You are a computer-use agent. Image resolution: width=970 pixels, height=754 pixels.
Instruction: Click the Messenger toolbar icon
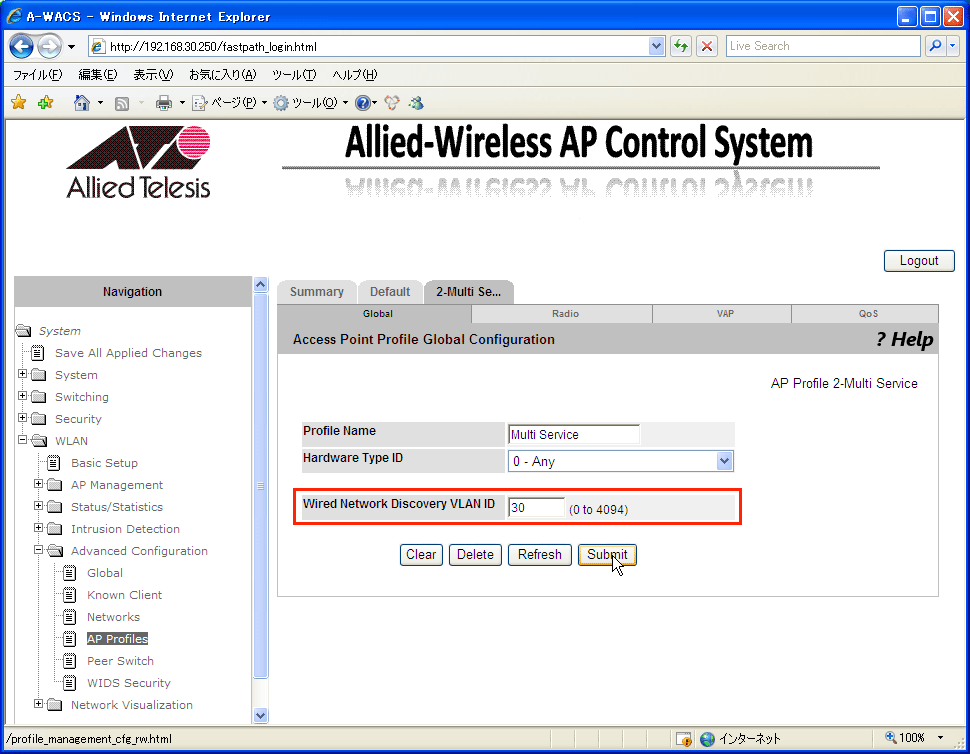[x=416, y=103]
